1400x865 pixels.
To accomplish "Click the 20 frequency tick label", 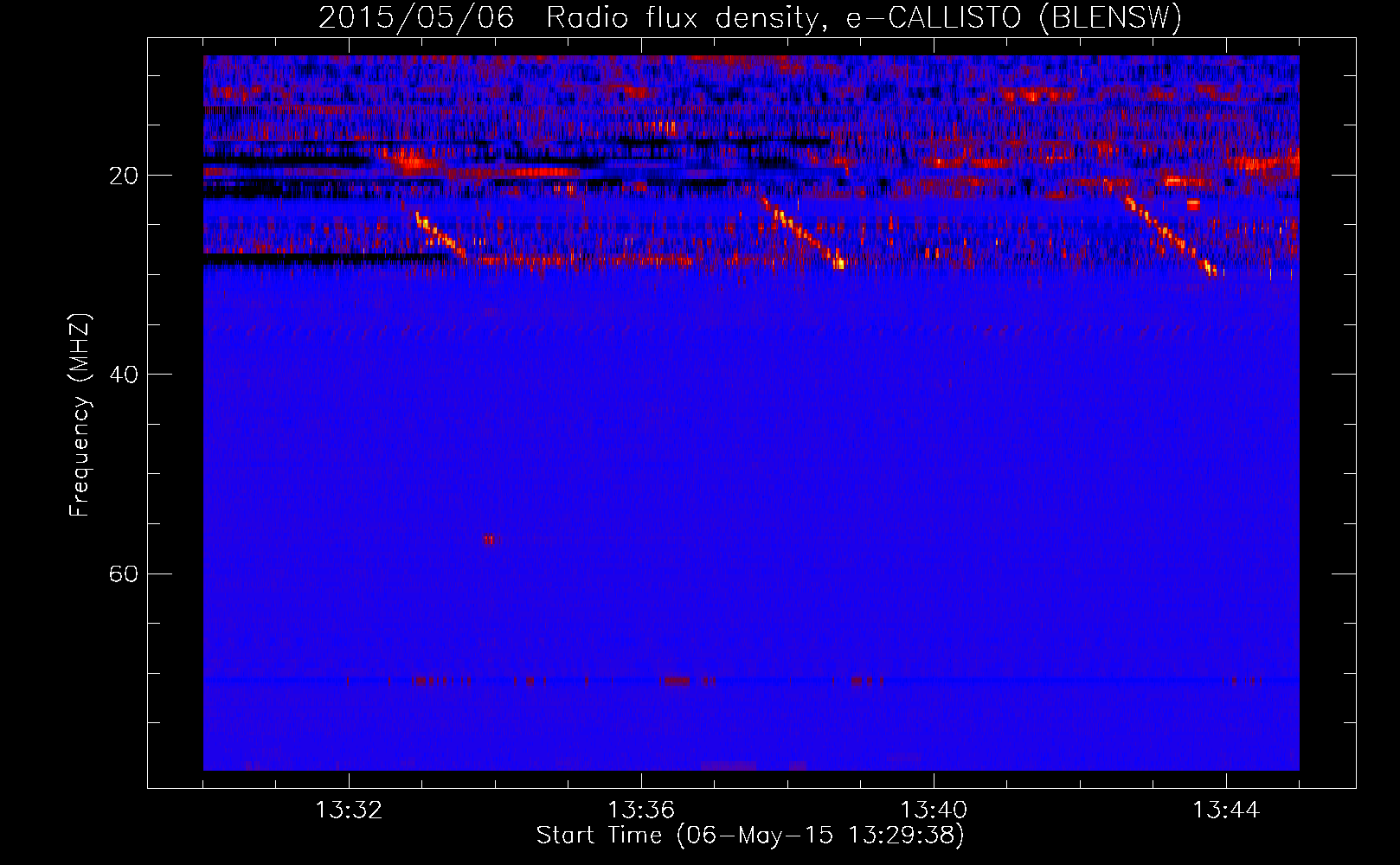I will [123, 176].
